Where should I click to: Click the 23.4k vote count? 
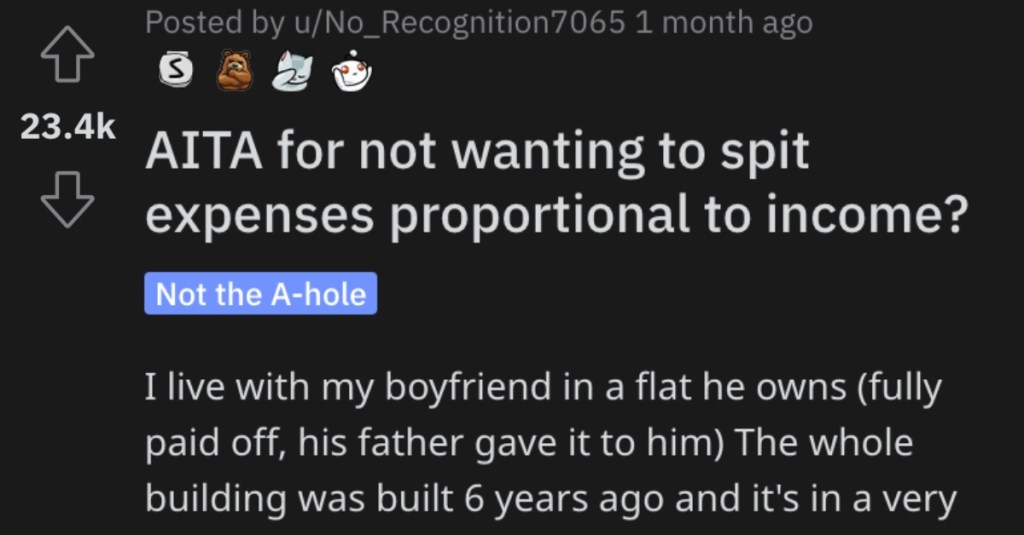click(x=68, y=127)
